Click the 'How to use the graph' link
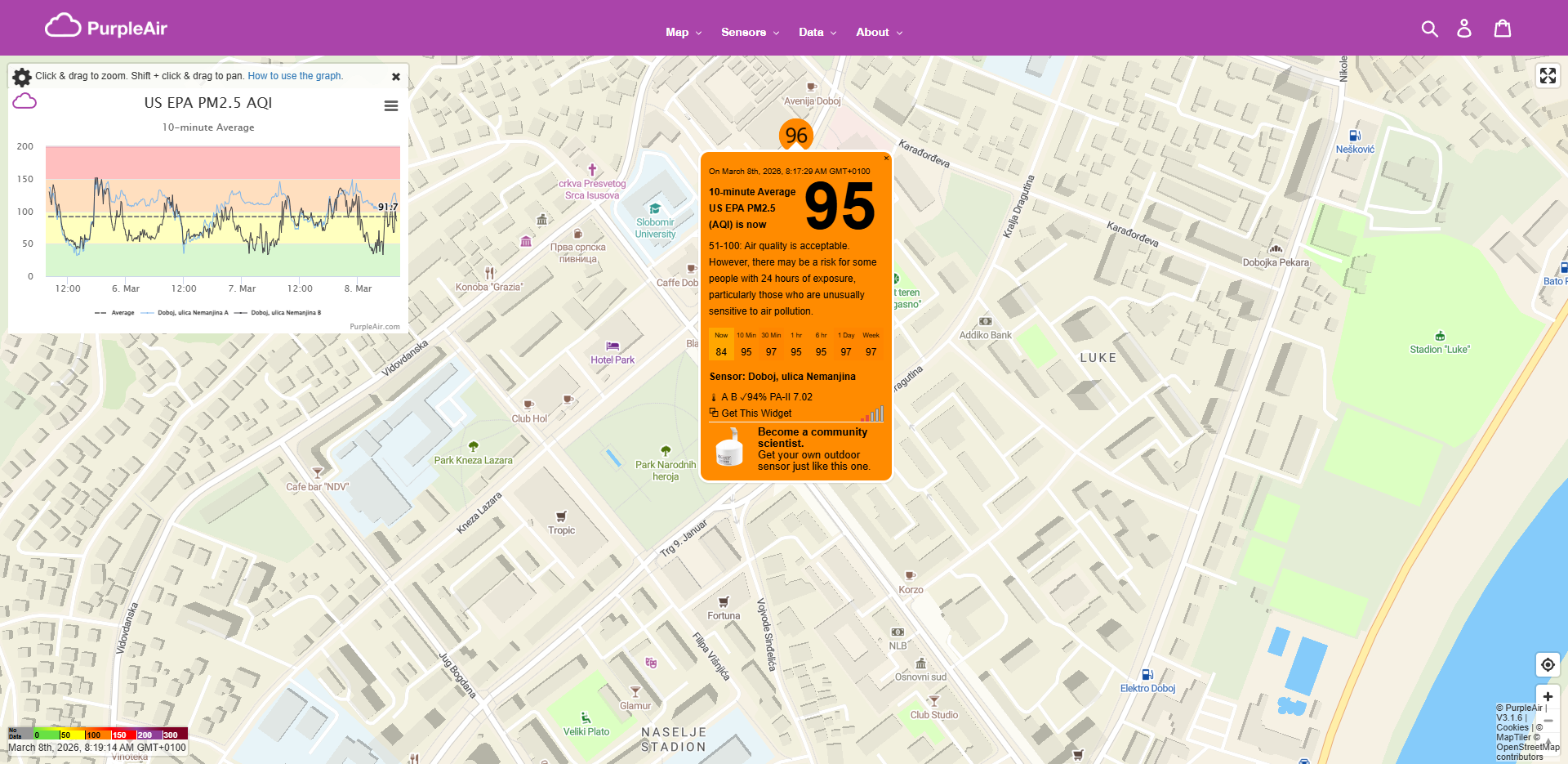The height and width of the screenshot is (764, 1568). pyautogui.click(x=295, y=75)
